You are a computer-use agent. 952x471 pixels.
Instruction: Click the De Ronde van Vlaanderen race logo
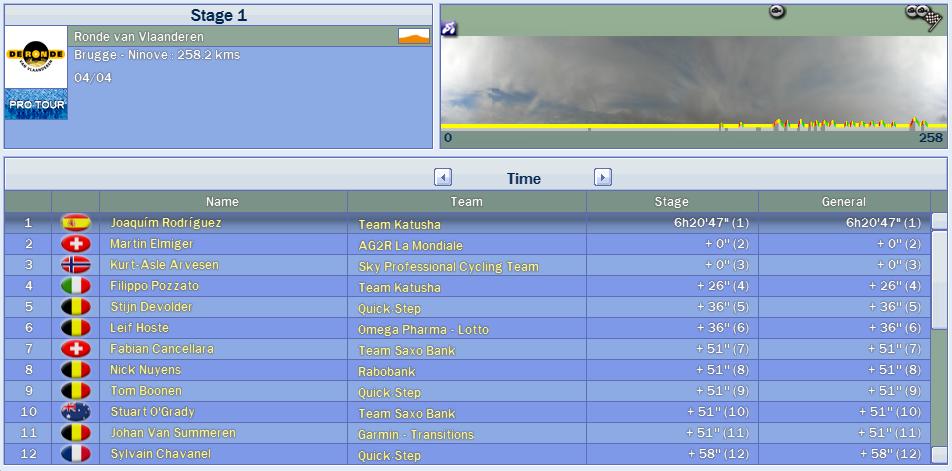click(36, 56)
